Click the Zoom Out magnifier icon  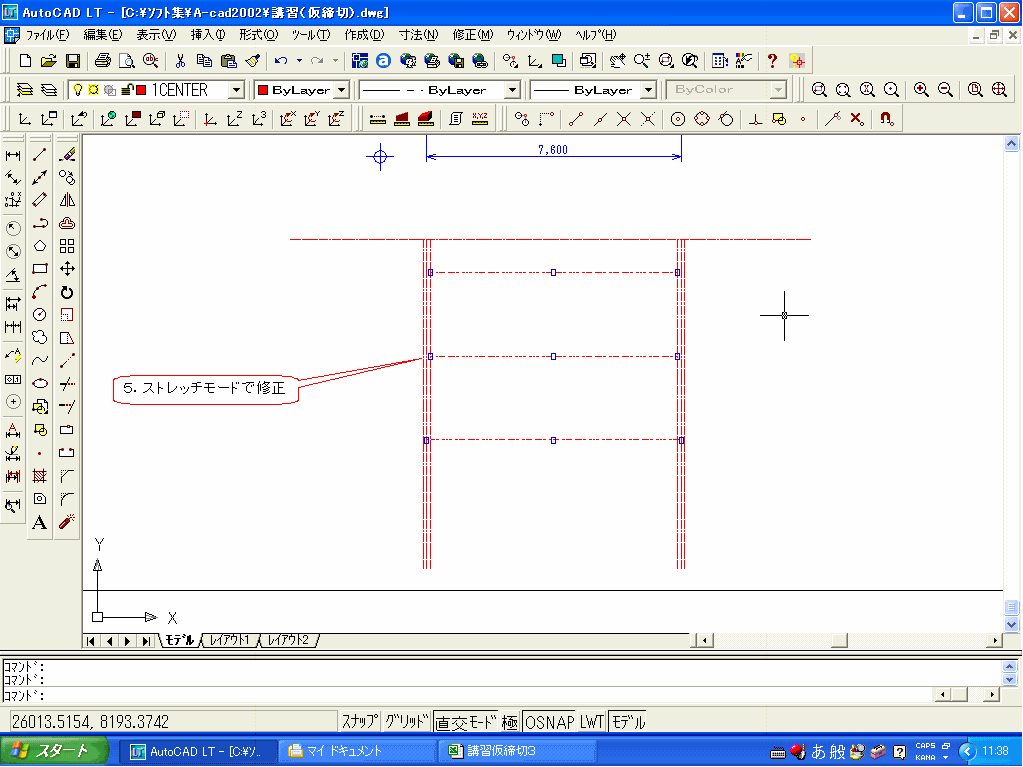945,89
